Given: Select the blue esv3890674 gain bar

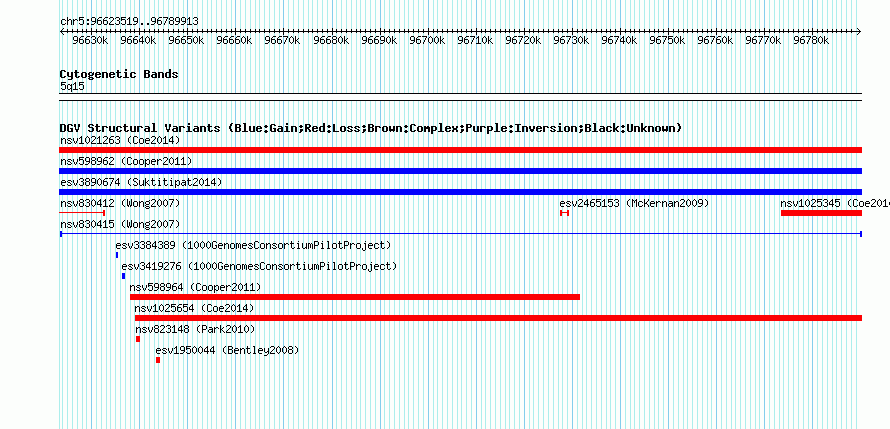Looking at the screenshot, I should point(460,192).
